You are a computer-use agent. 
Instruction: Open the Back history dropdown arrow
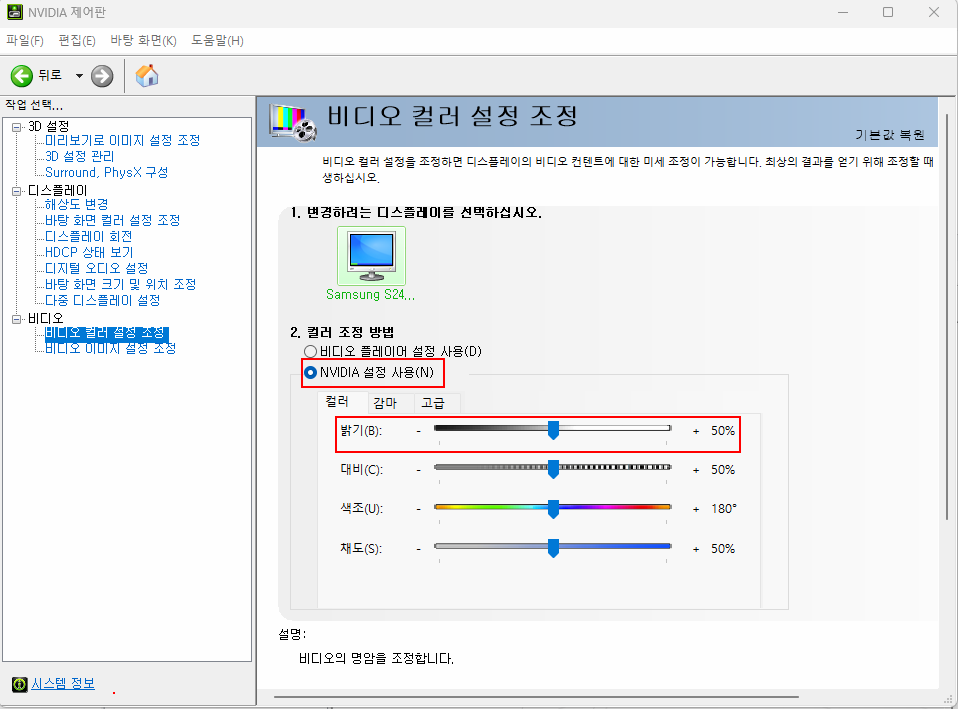click(x=79, y=76)
